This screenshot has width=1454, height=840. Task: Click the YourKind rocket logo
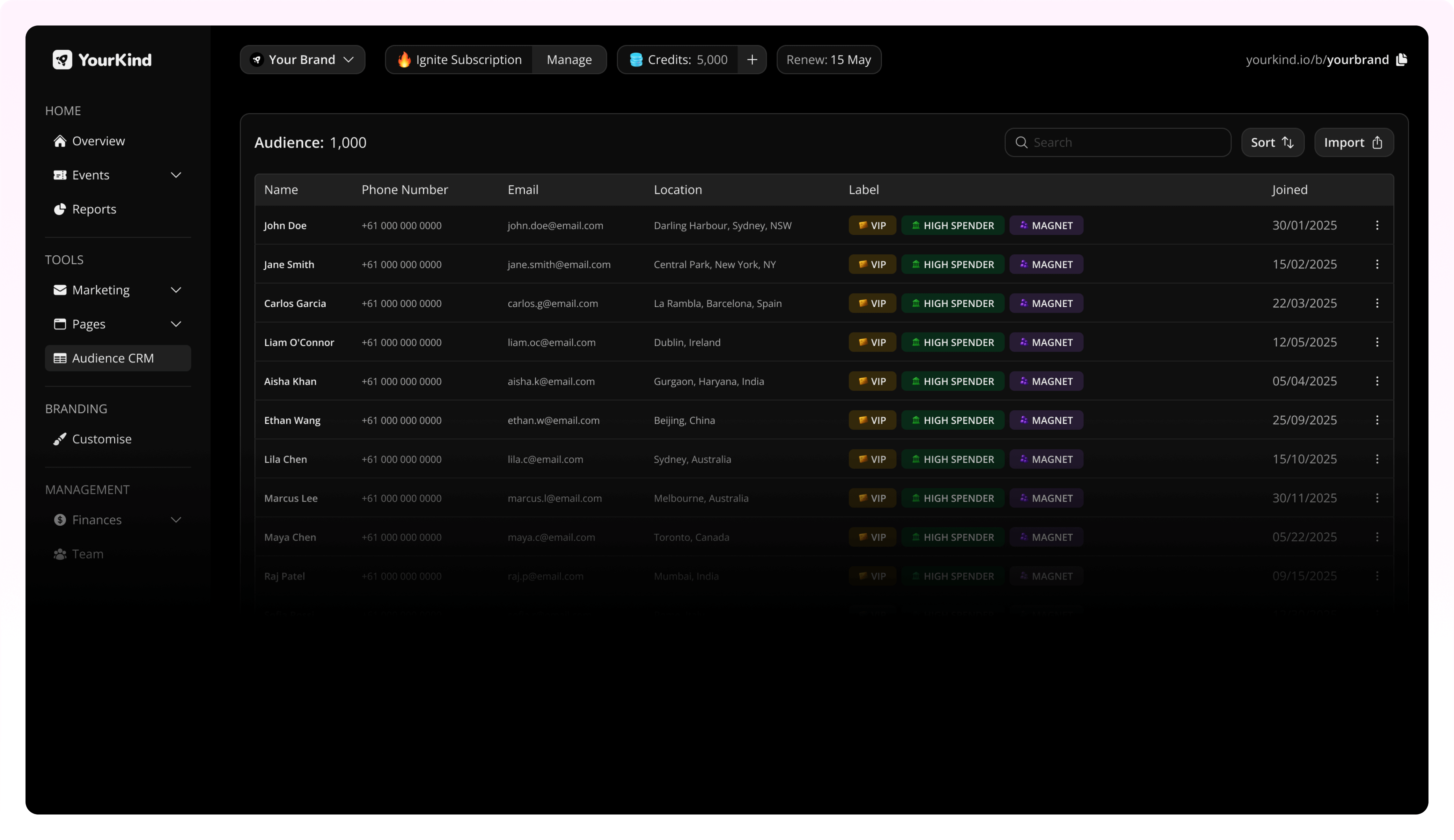click(62, 59)
